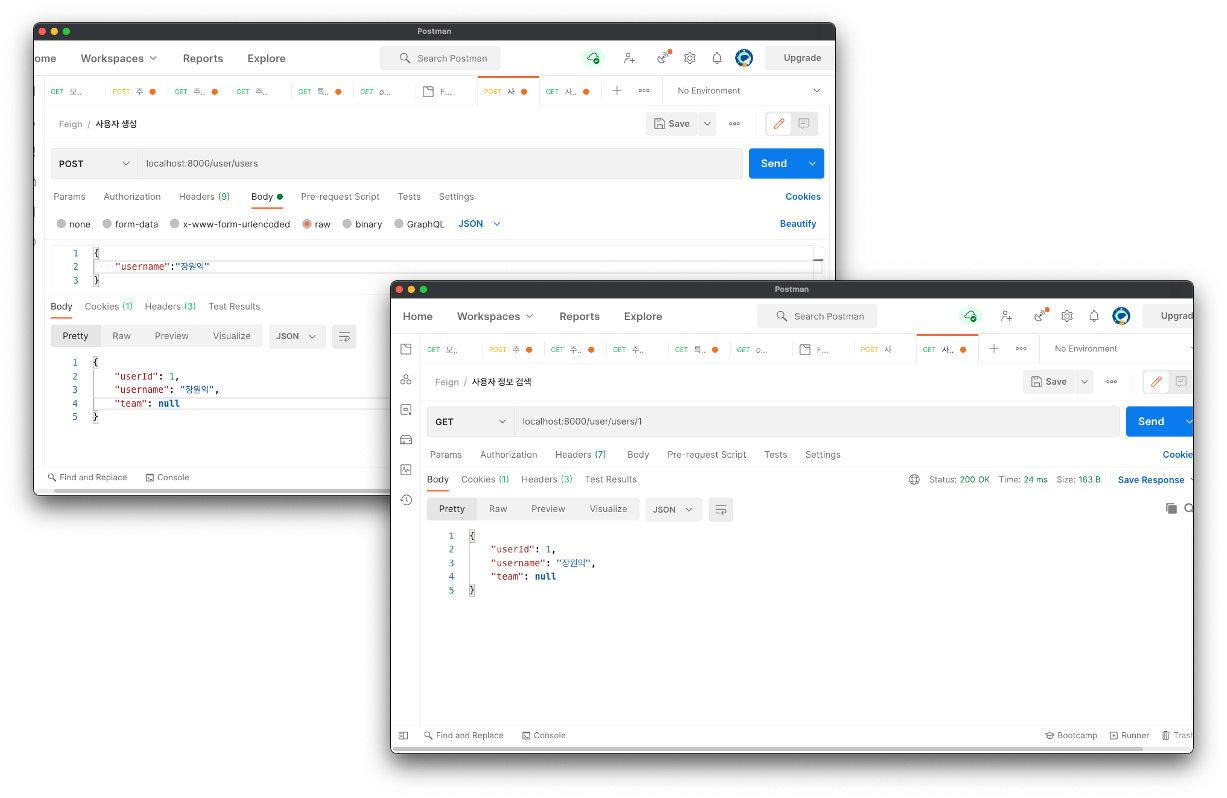Open Console in front window status bar

pyautogui.click(x=544, y=735)
